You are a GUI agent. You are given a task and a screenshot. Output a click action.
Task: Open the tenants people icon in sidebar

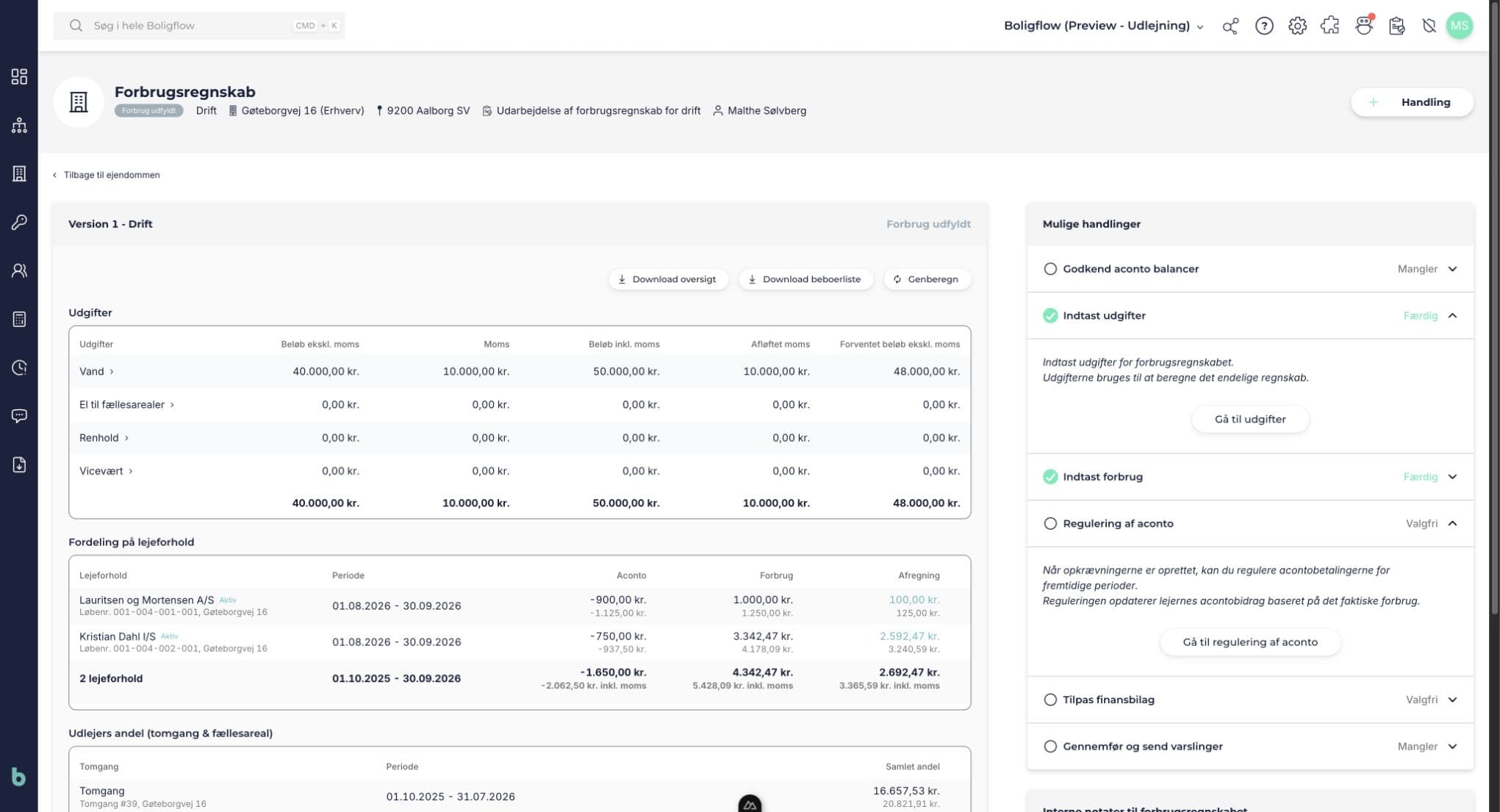[x=19, y=270]
